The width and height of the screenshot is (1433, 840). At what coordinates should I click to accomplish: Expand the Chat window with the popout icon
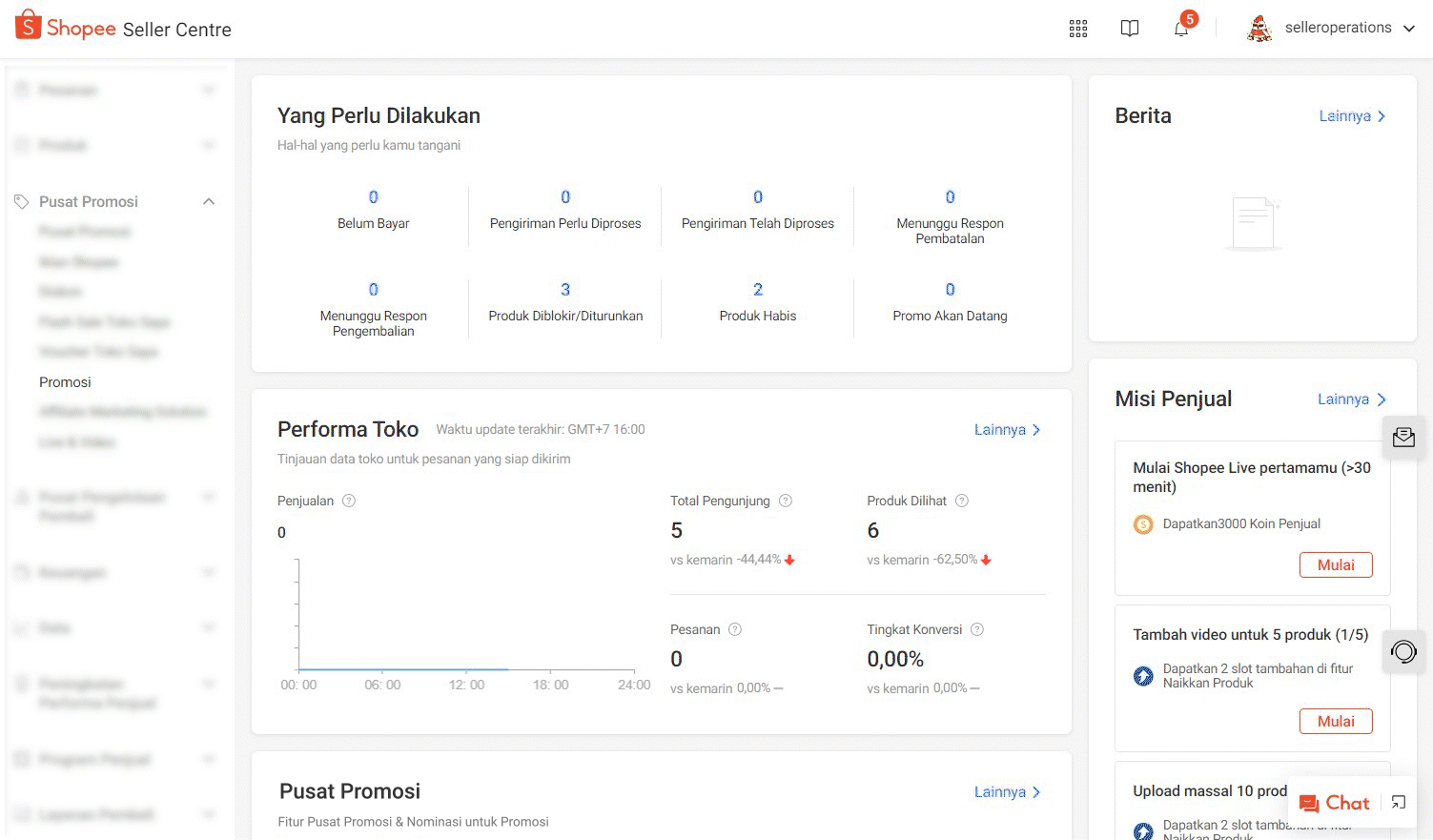click(1399, 803)
